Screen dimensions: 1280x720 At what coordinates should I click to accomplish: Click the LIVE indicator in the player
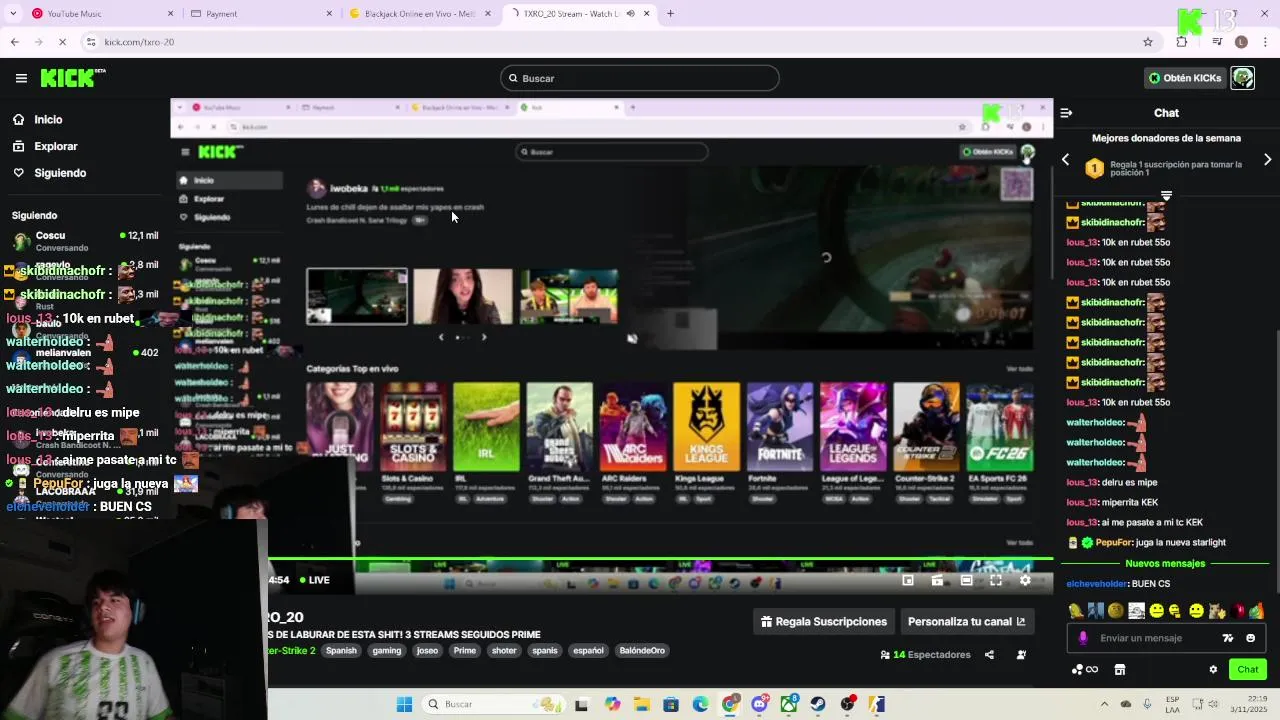pos(313,580)
